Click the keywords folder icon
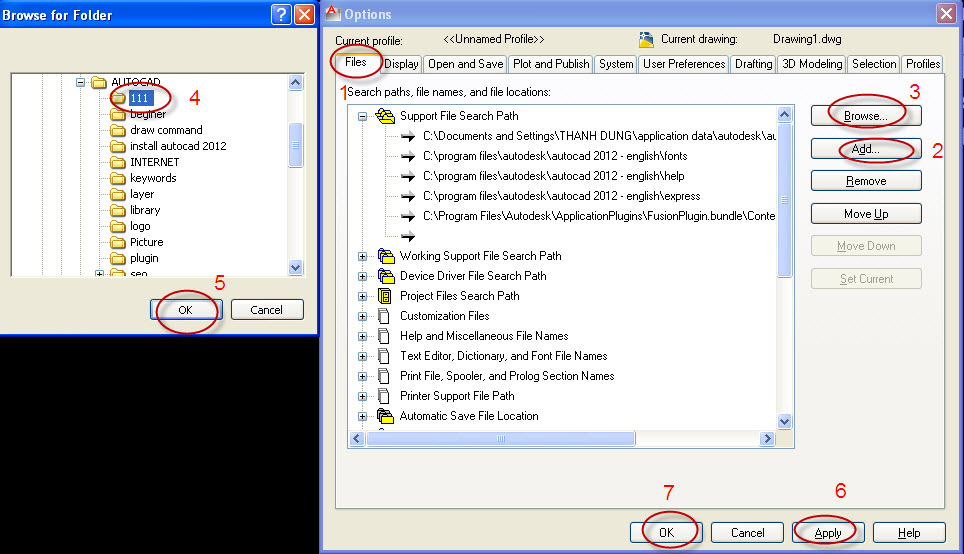964x554 pixels. 118,178
